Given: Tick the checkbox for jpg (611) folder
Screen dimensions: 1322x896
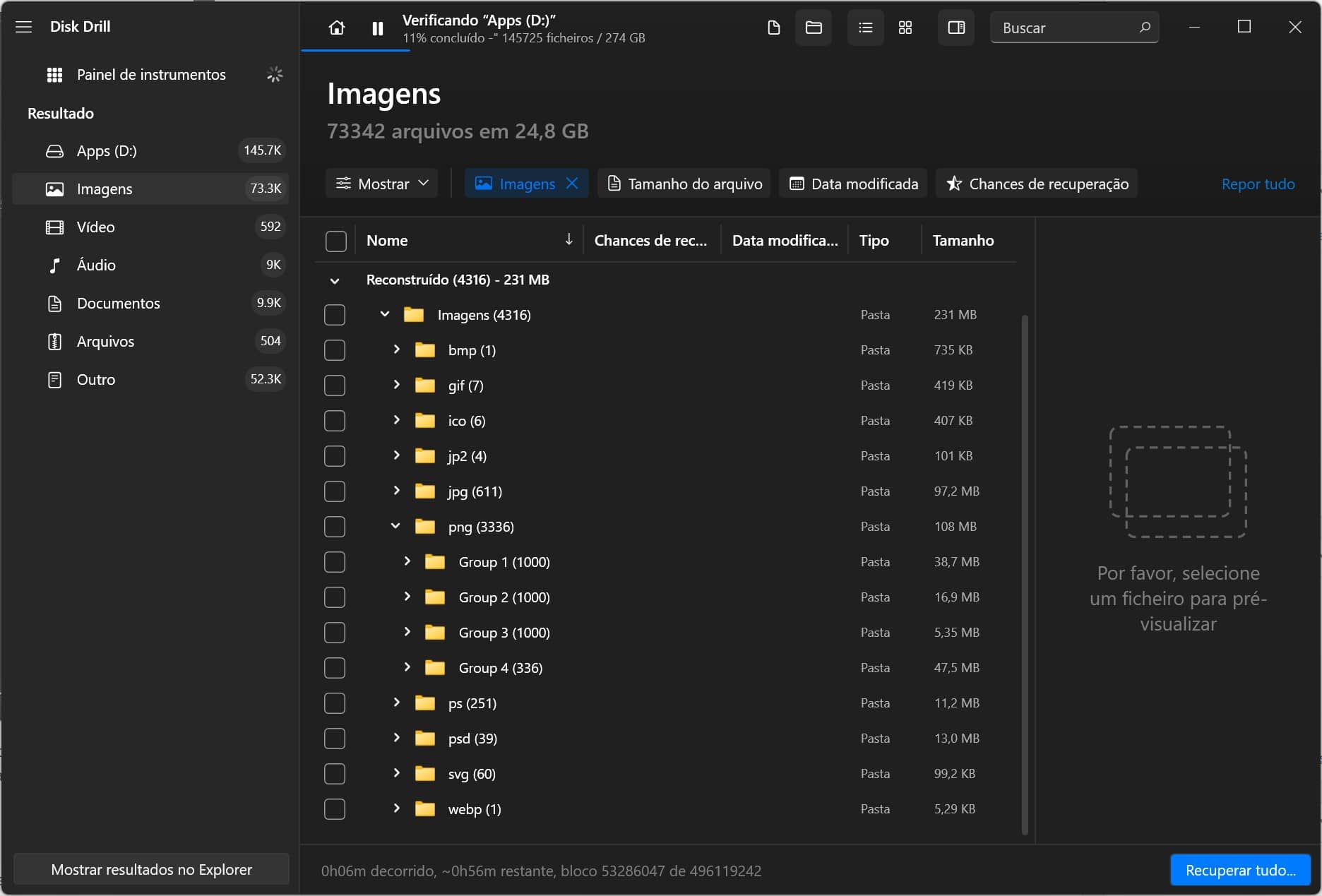Looking at the screenshot, I should (x=335, y=491).
